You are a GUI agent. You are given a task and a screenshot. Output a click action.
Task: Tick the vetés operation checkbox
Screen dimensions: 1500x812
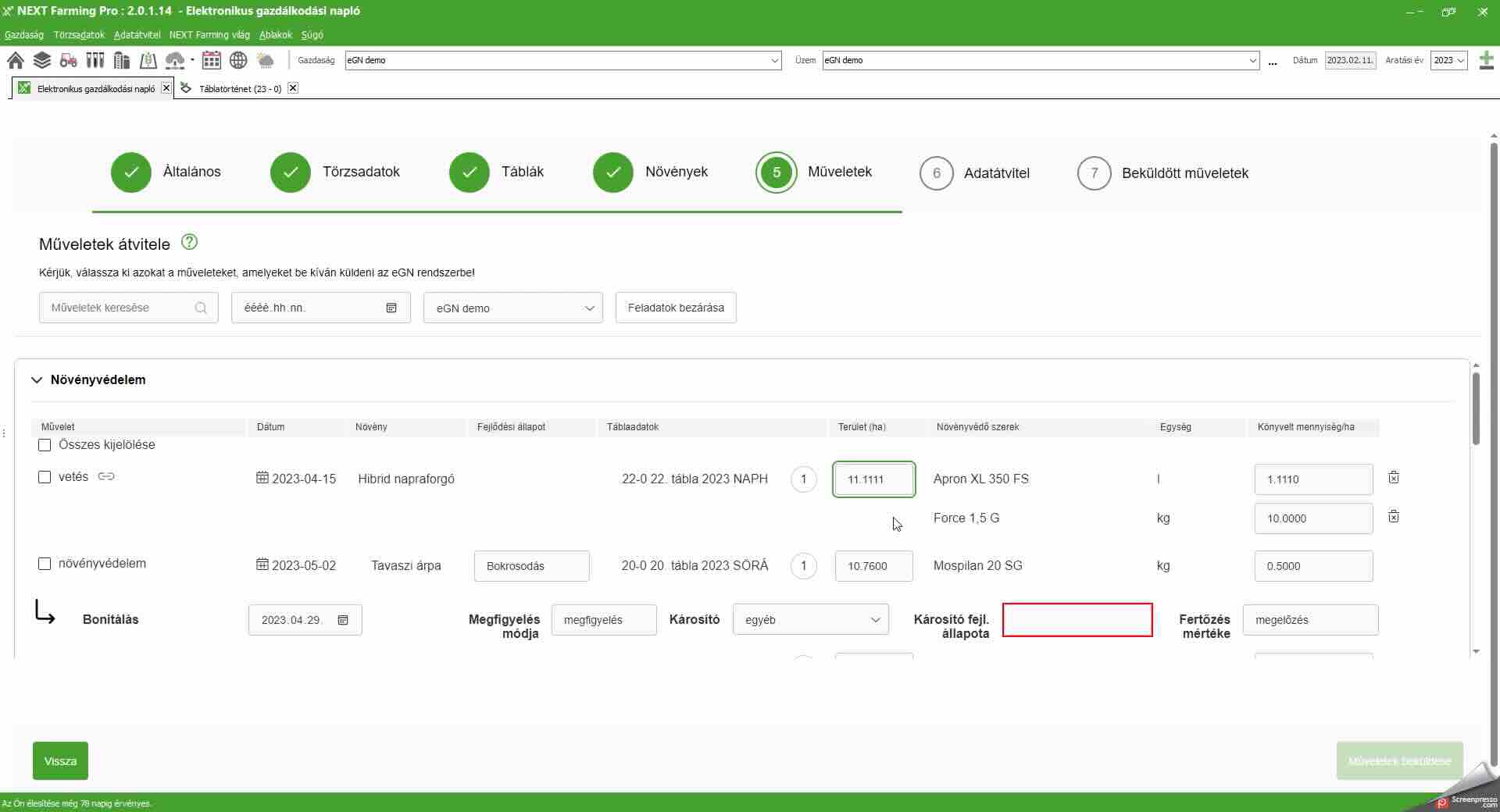pos(45,477)
